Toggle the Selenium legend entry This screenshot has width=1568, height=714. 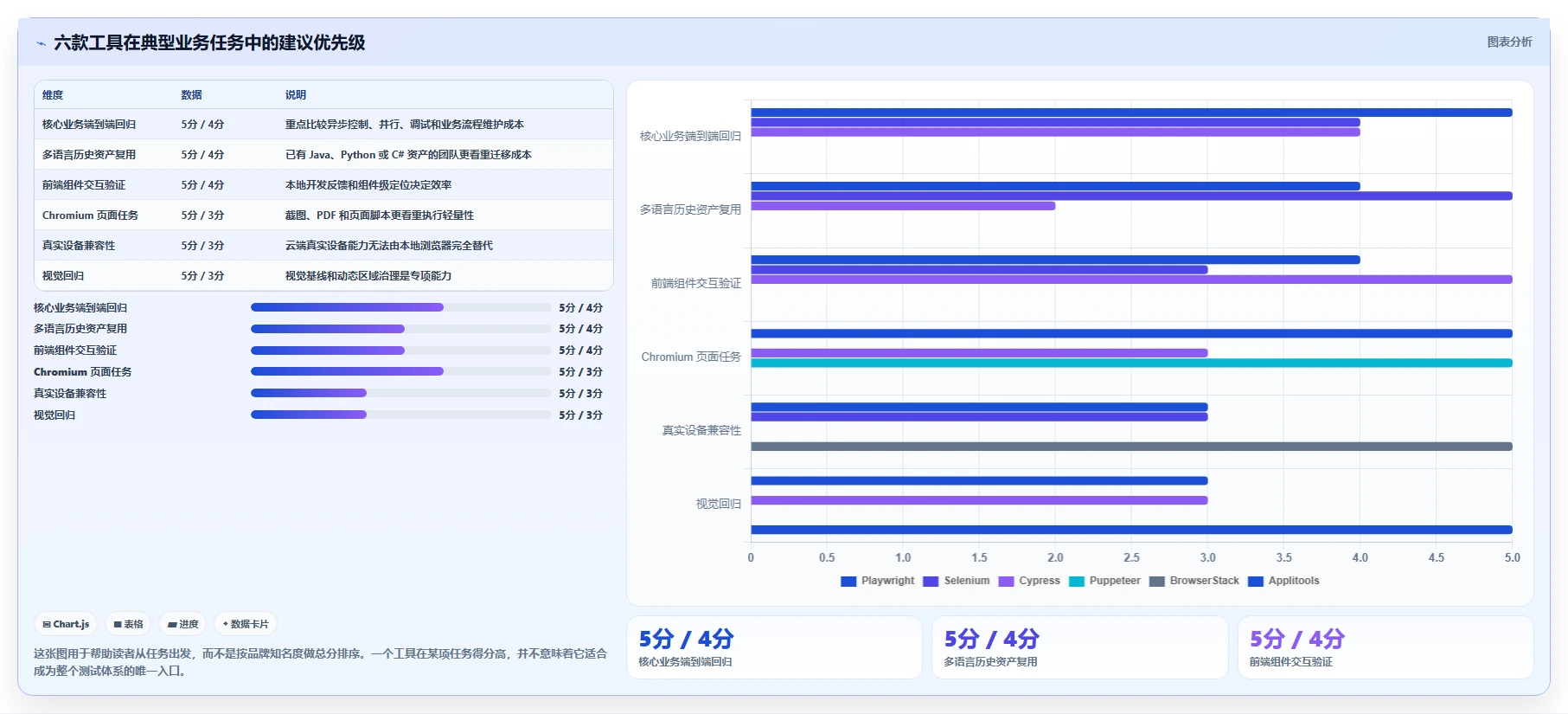pyautogui.click(x=956, y=581)
